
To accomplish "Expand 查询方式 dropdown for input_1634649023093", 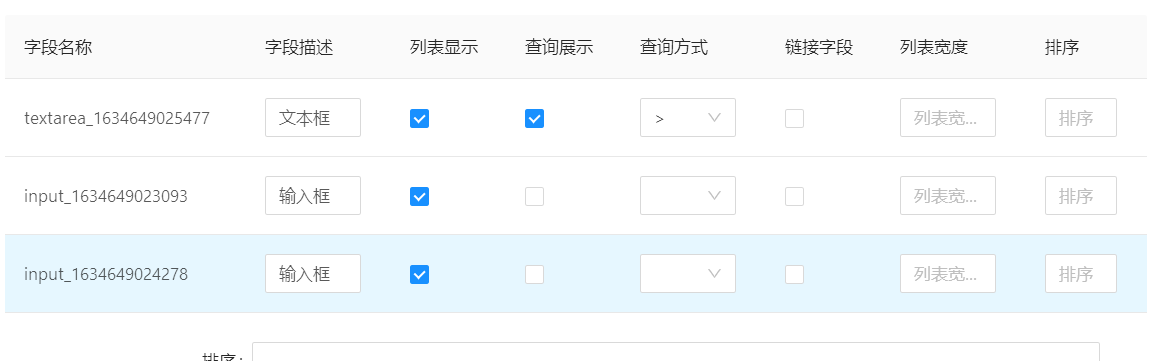I will tap(688, 196).
